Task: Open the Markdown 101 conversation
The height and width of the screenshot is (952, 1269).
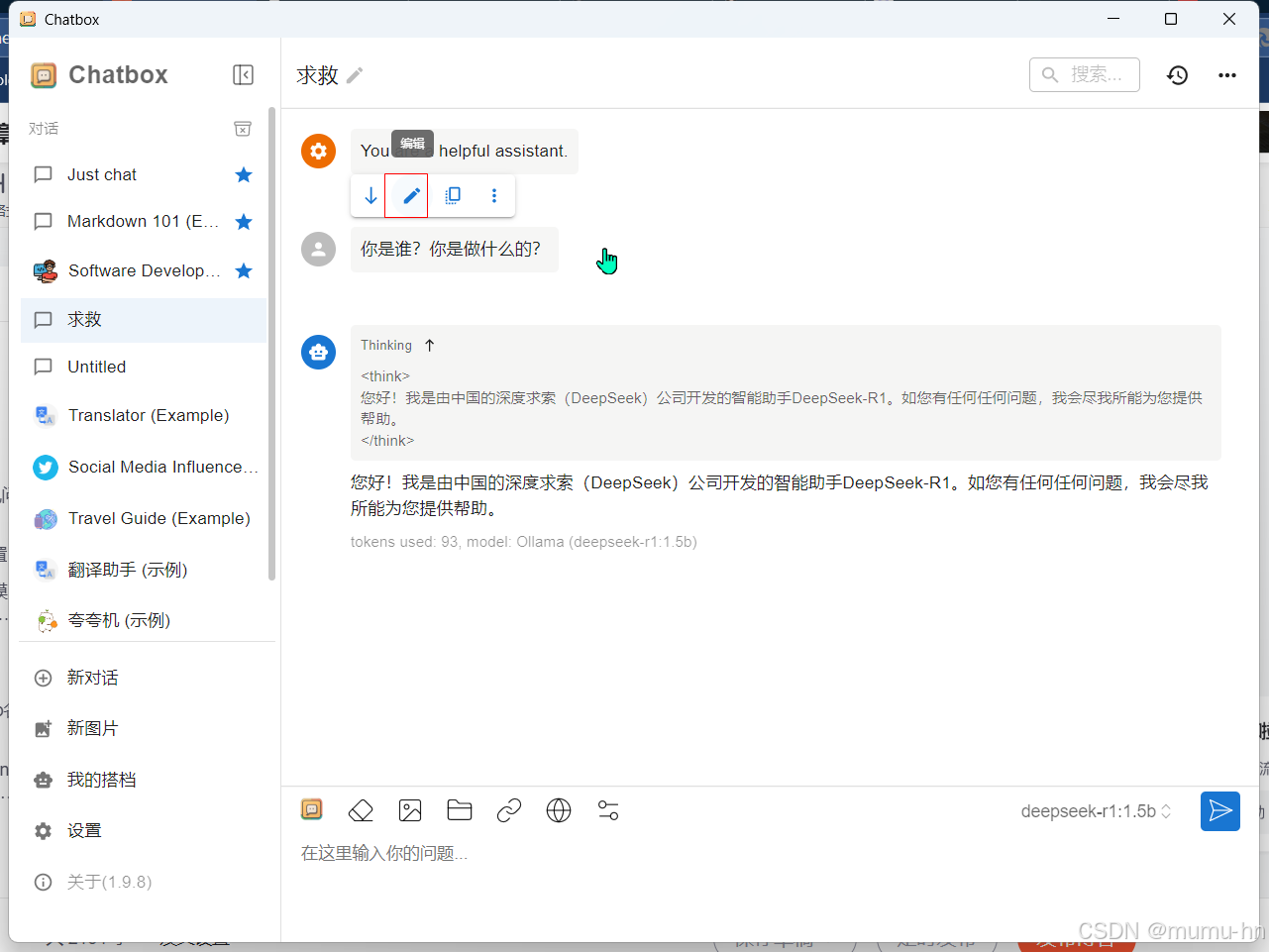Action: tap(144, 222)
